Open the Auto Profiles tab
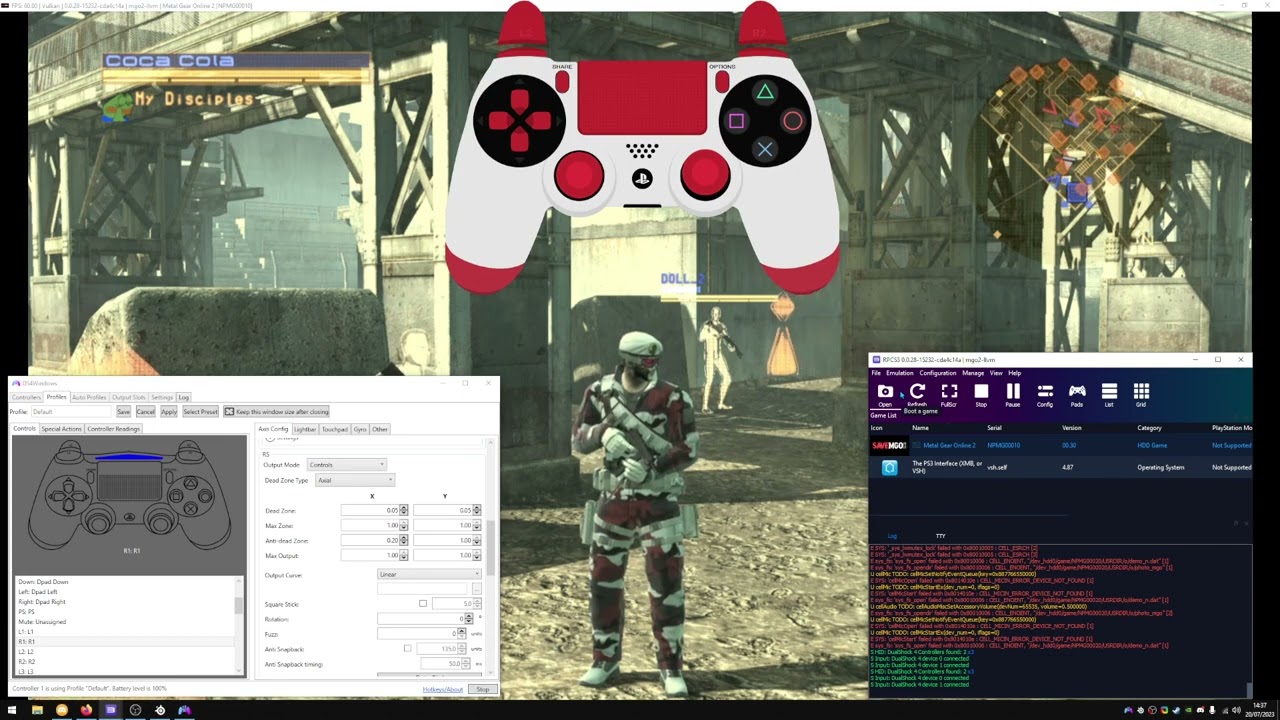This screenshot has width=1280, height=720. tap(89, 397)
